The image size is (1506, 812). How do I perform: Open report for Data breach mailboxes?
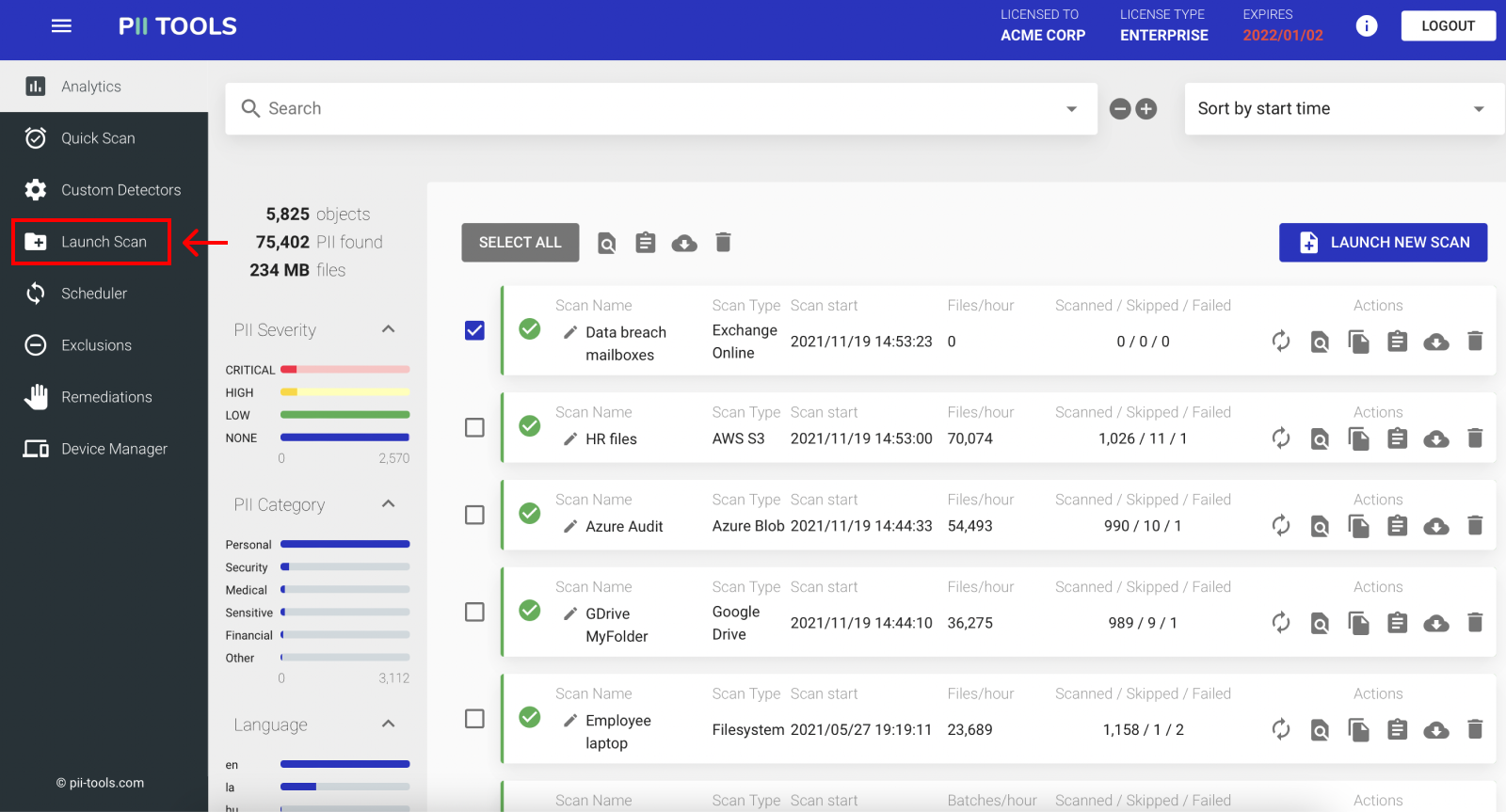click(1398, 342)
